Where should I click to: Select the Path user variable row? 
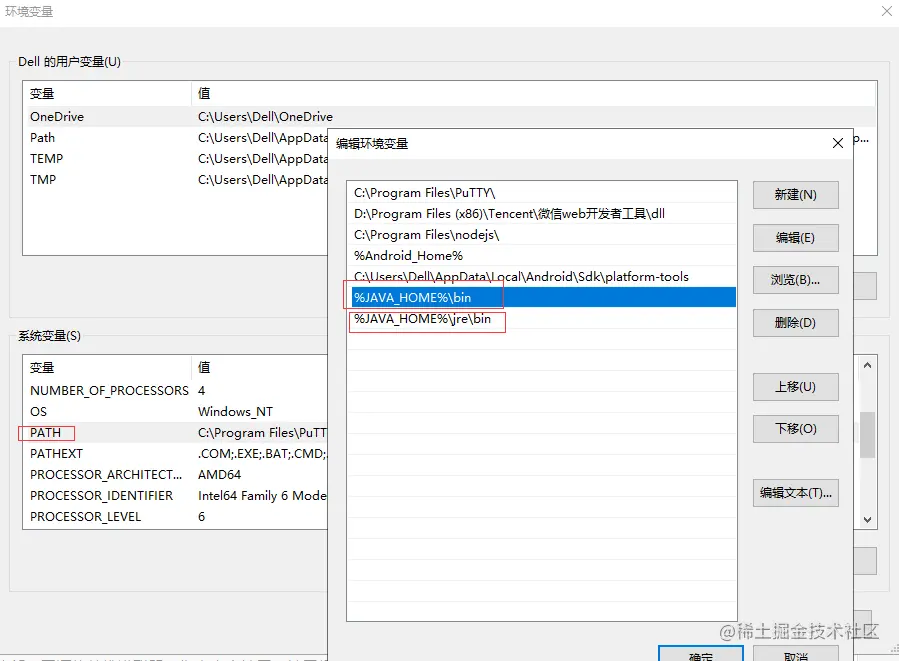pyautogui.click(x=177, y=138)
